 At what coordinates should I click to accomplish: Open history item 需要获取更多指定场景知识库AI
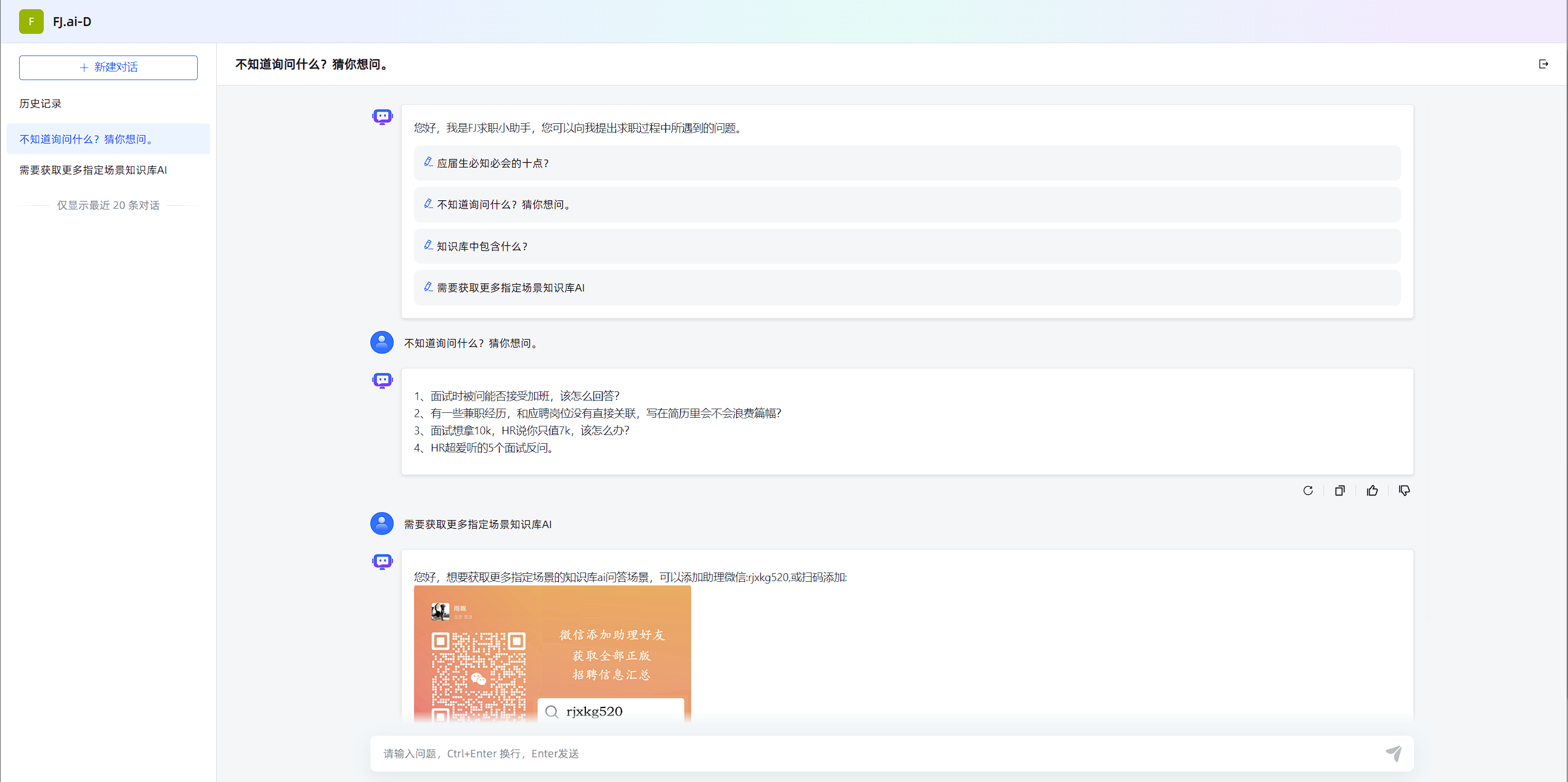(x=108, y=170)
